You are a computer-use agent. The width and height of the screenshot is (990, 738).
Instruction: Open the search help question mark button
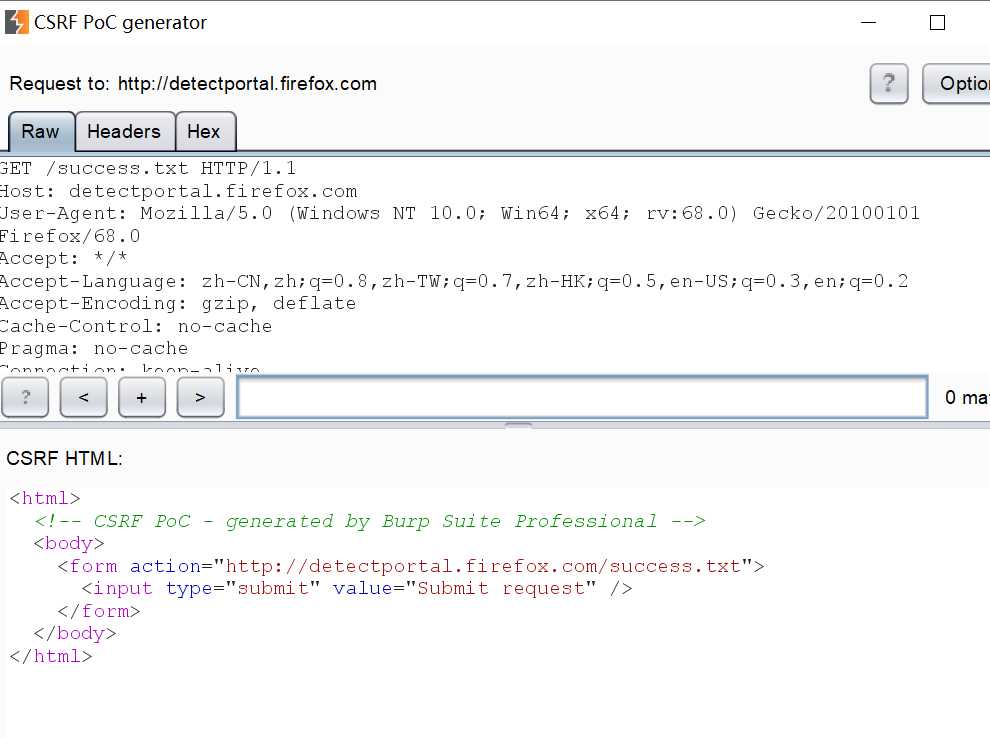pyautogui.click(x=25, y=397)
